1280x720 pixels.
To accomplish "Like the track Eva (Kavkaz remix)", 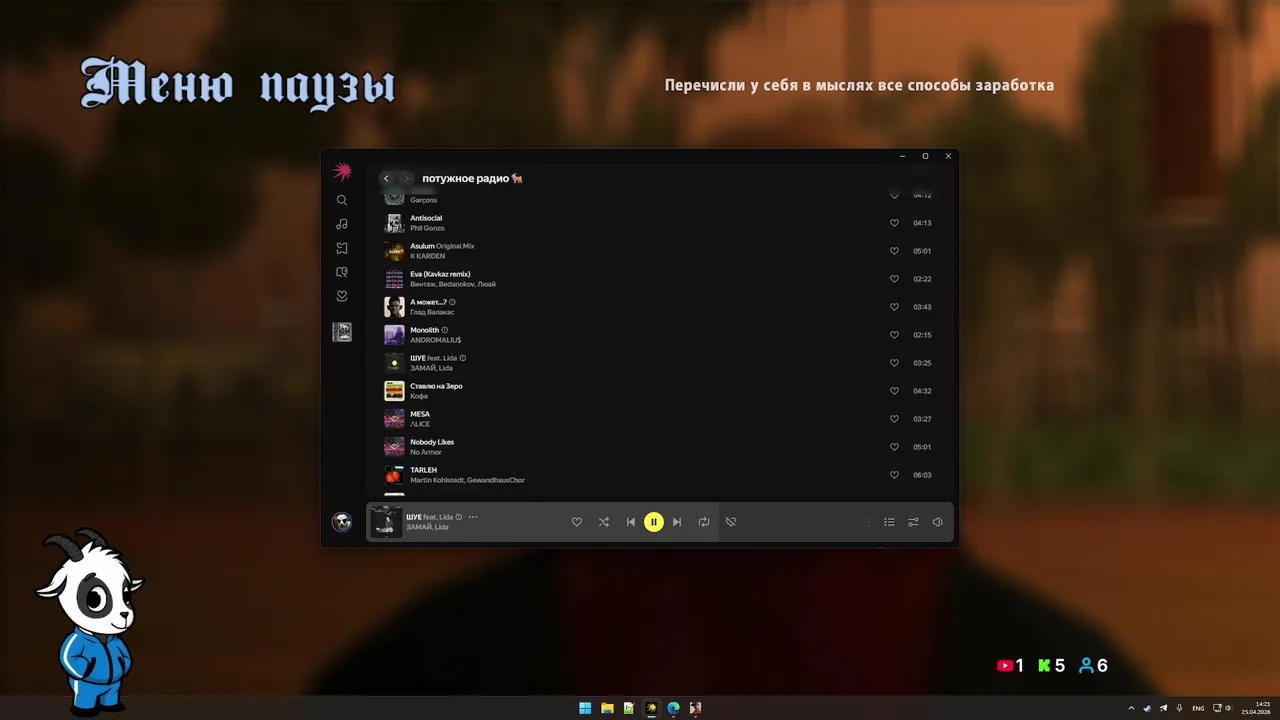I will [x=894, y=279].
